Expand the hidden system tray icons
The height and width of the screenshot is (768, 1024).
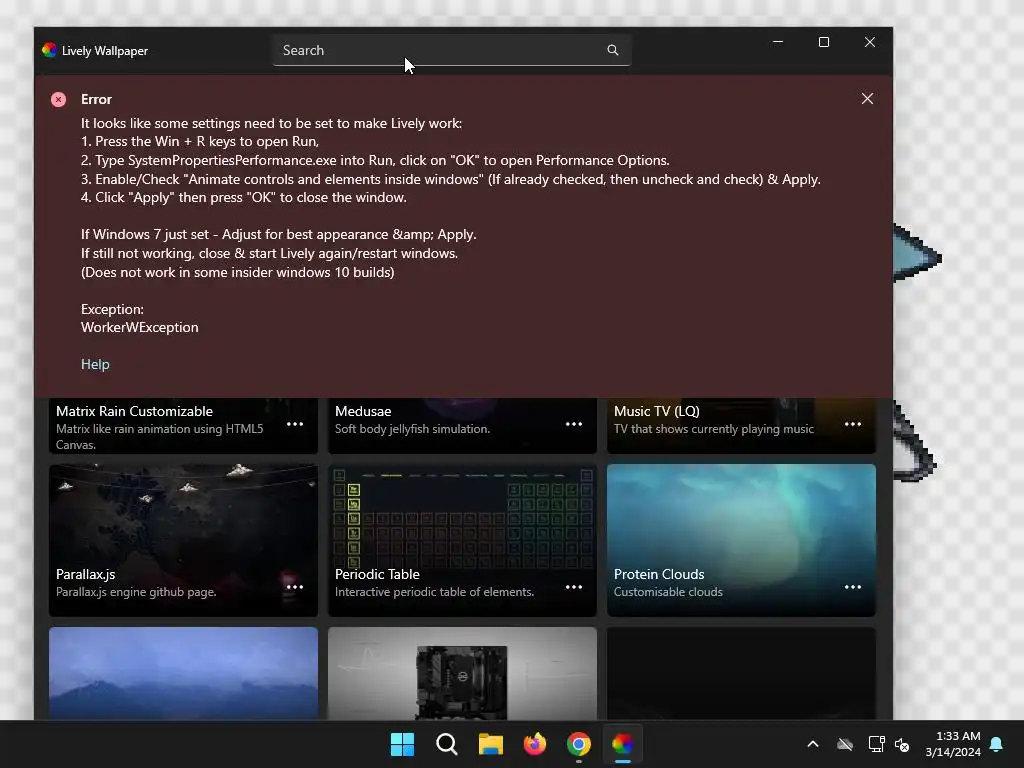click(x=813, y=744)
